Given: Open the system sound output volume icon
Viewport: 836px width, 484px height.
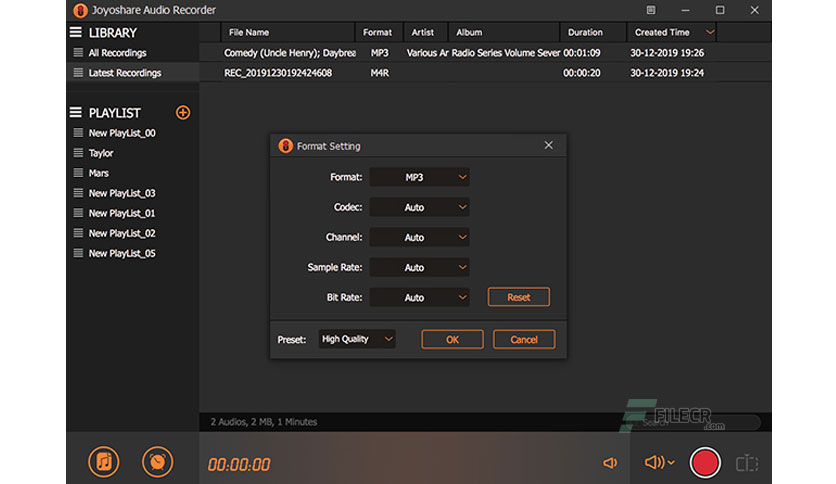Looking at the screenshot, I should 654,462.
